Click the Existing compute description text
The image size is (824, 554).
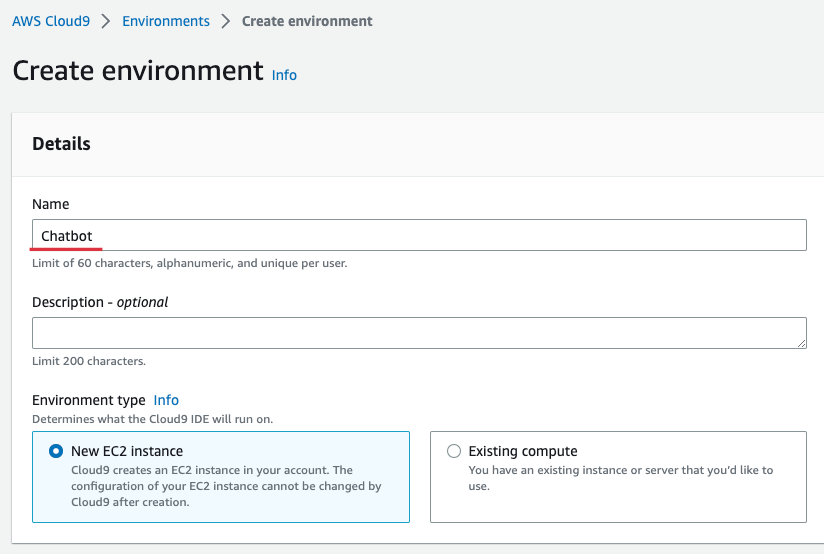click(620, 478)
